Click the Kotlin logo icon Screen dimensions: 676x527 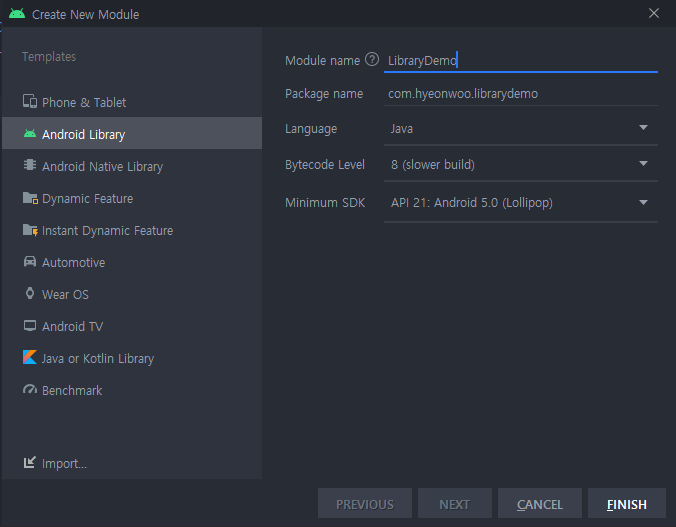click(x=30, y=358)
